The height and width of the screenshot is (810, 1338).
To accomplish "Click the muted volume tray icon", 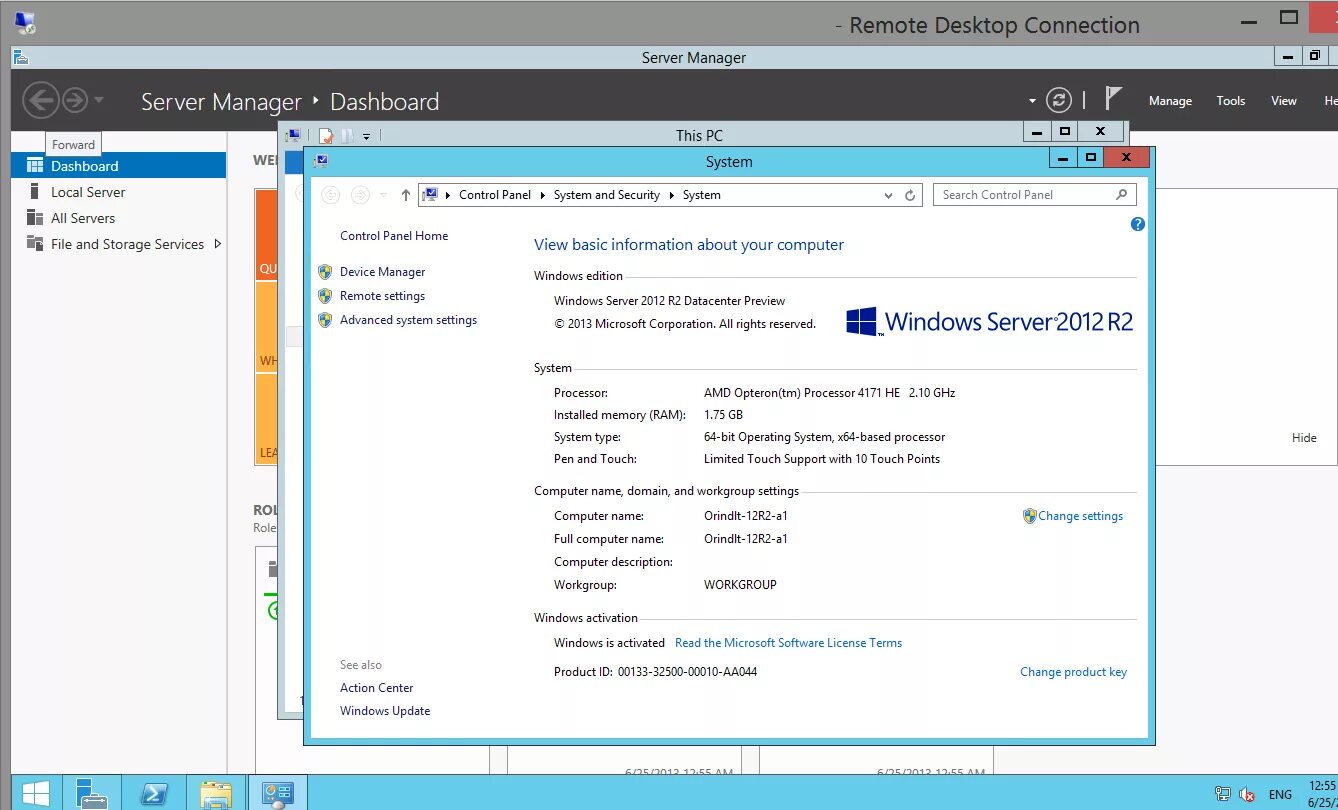I will pyautogui.click(x=1248, y=794).
